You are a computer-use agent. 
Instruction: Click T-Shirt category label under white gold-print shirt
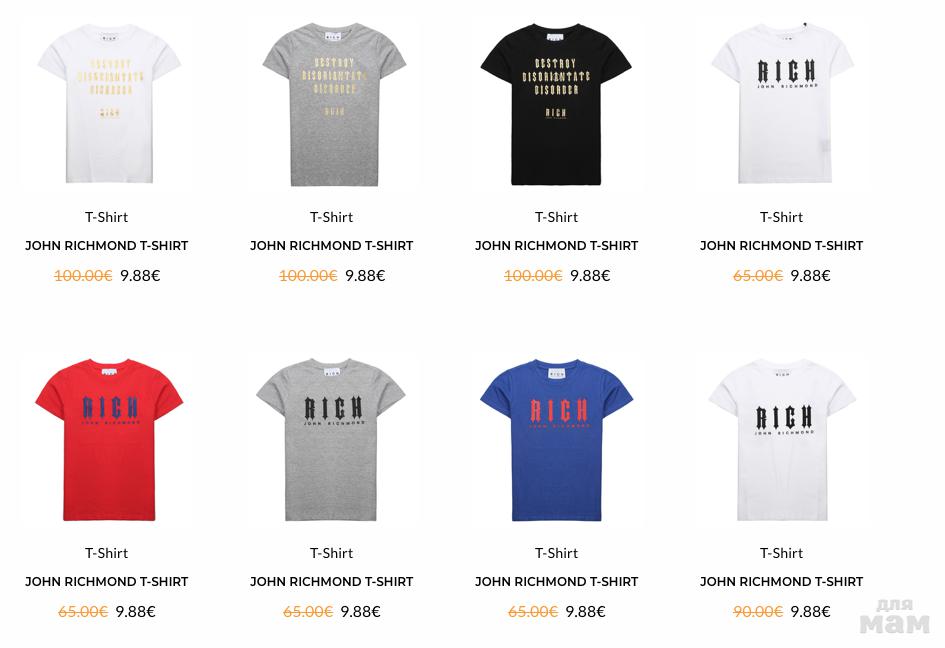point(107,217)
